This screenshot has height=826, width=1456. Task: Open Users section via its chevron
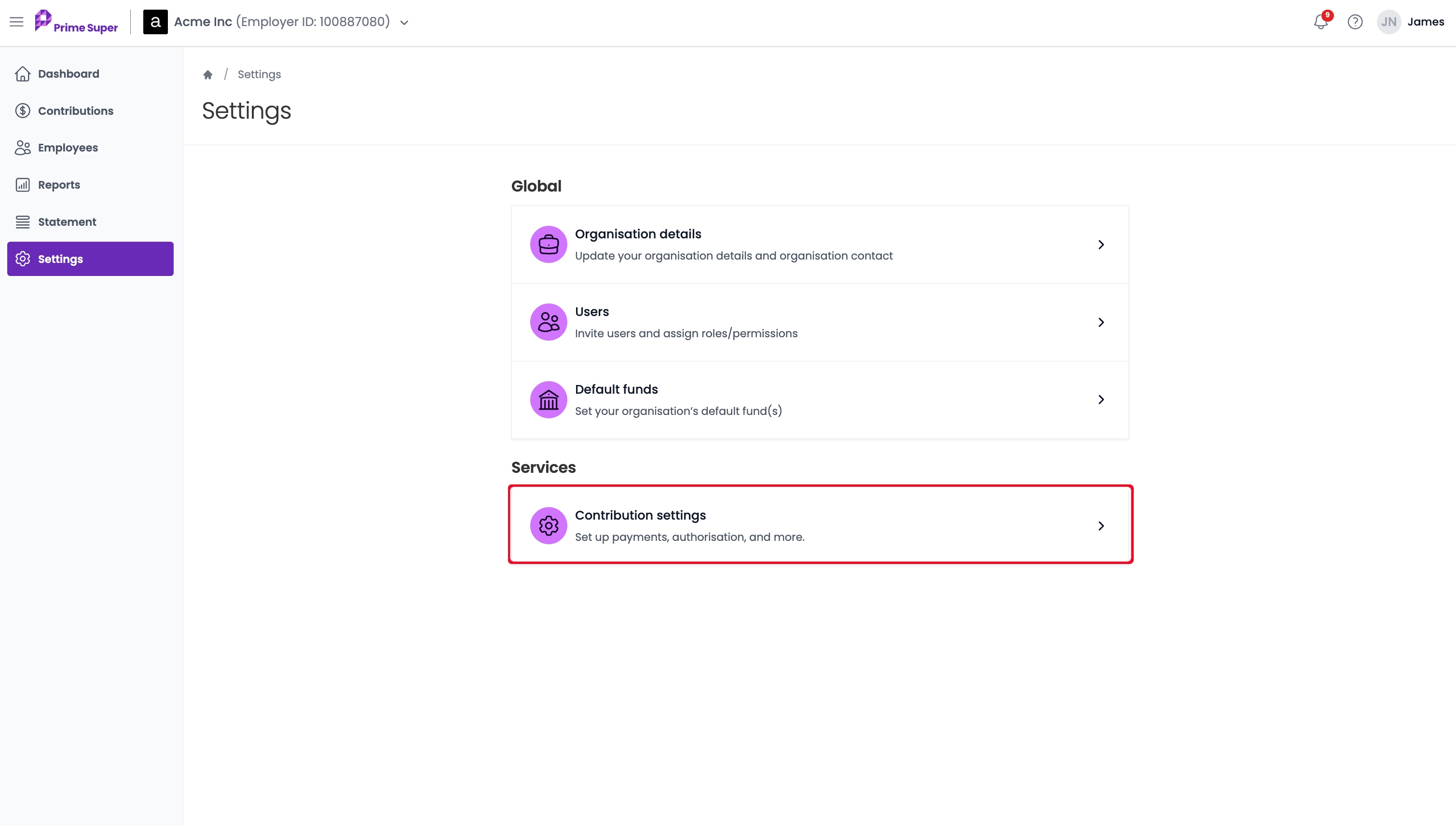pos(1101,322)
